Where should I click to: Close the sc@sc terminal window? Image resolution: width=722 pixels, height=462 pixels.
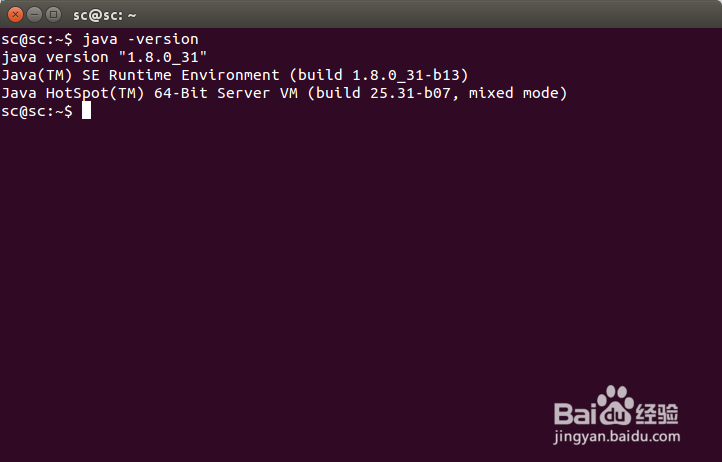point(15,15)
